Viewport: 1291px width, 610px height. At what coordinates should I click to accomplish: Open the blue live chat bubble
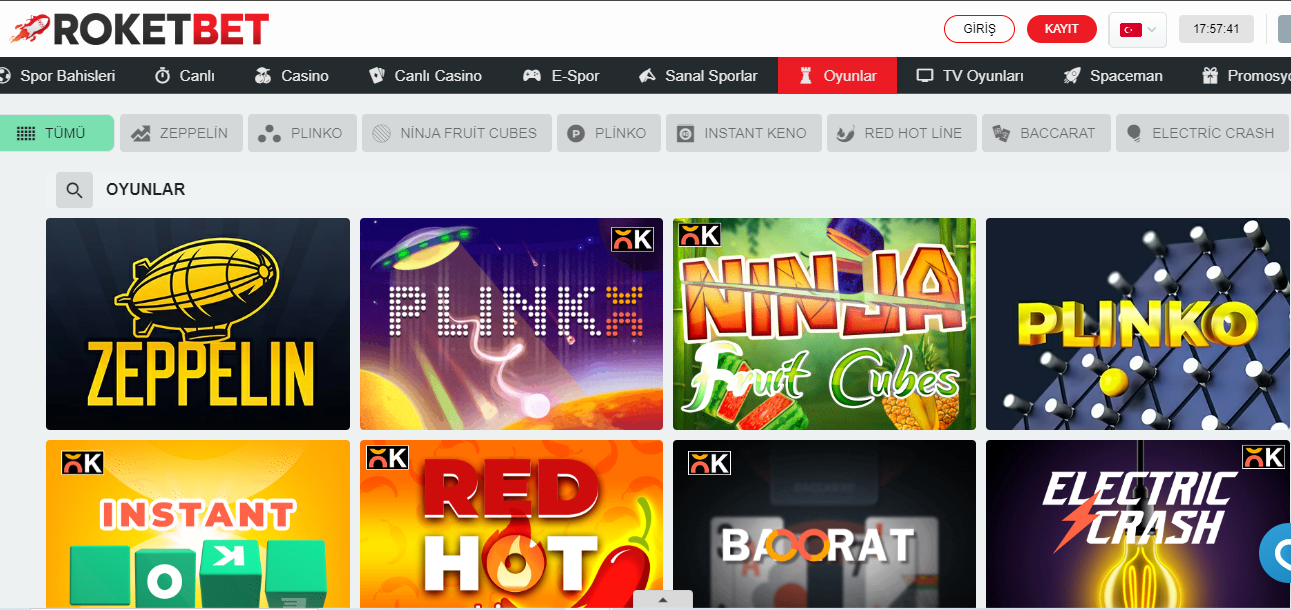(x=1276, y=551)
